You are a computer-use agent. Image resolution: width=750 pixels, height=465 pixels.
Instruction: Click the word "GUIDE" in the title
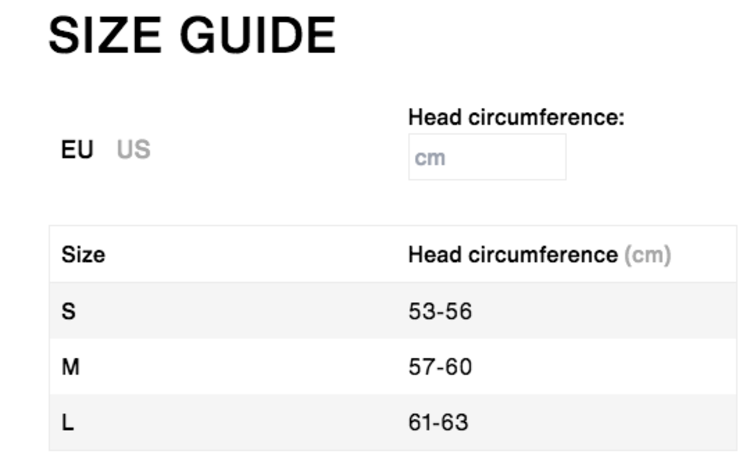pos(258,36)
